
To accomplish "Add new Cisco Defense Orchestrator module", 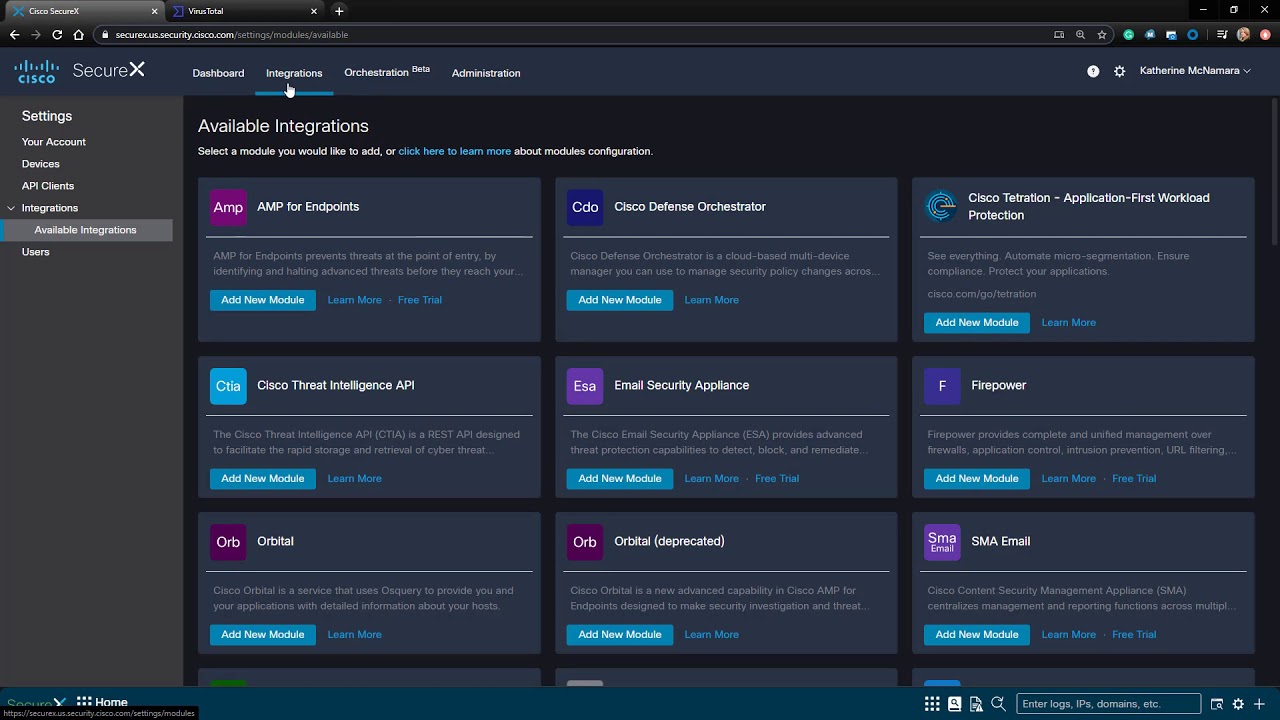I will (620, 300).
